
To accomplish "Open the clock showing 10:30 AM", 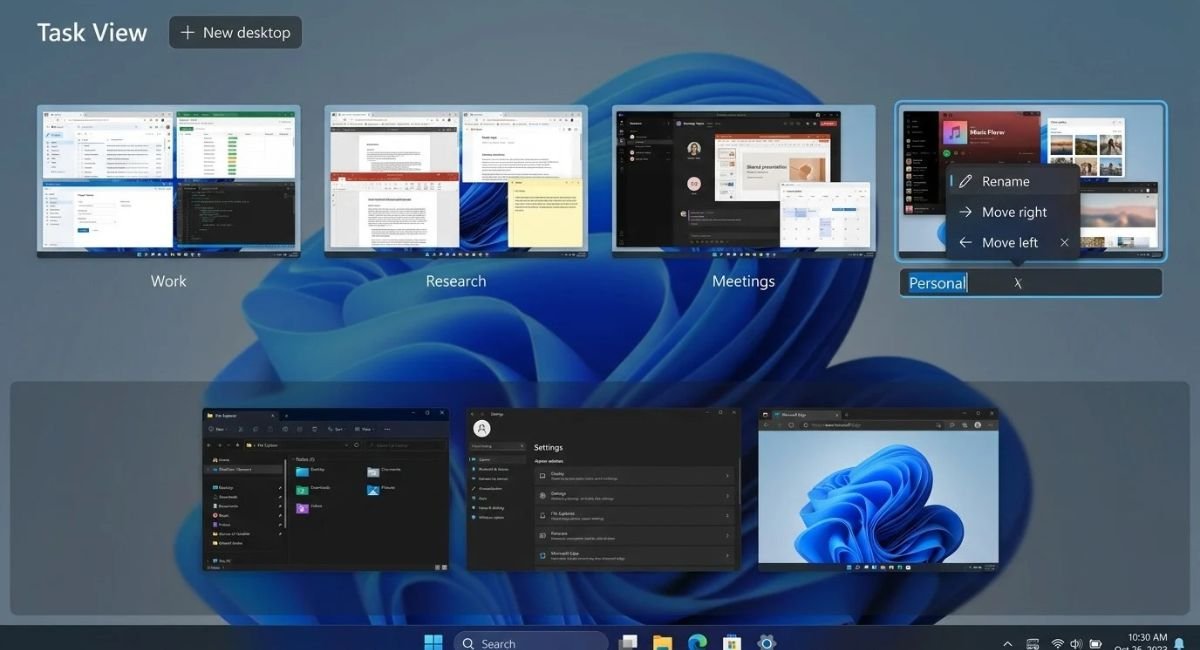I will click(x=1146, y=638).
